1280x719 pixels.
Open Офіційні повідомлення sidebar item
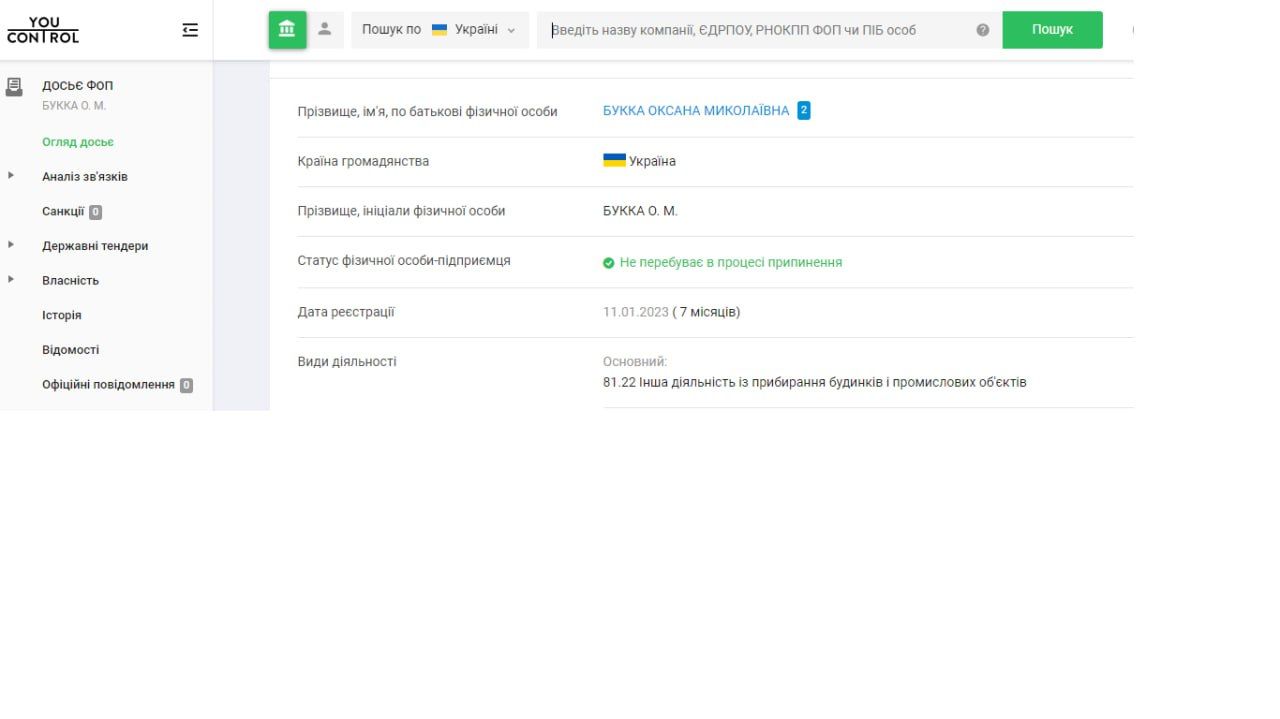tap(108, 385)
